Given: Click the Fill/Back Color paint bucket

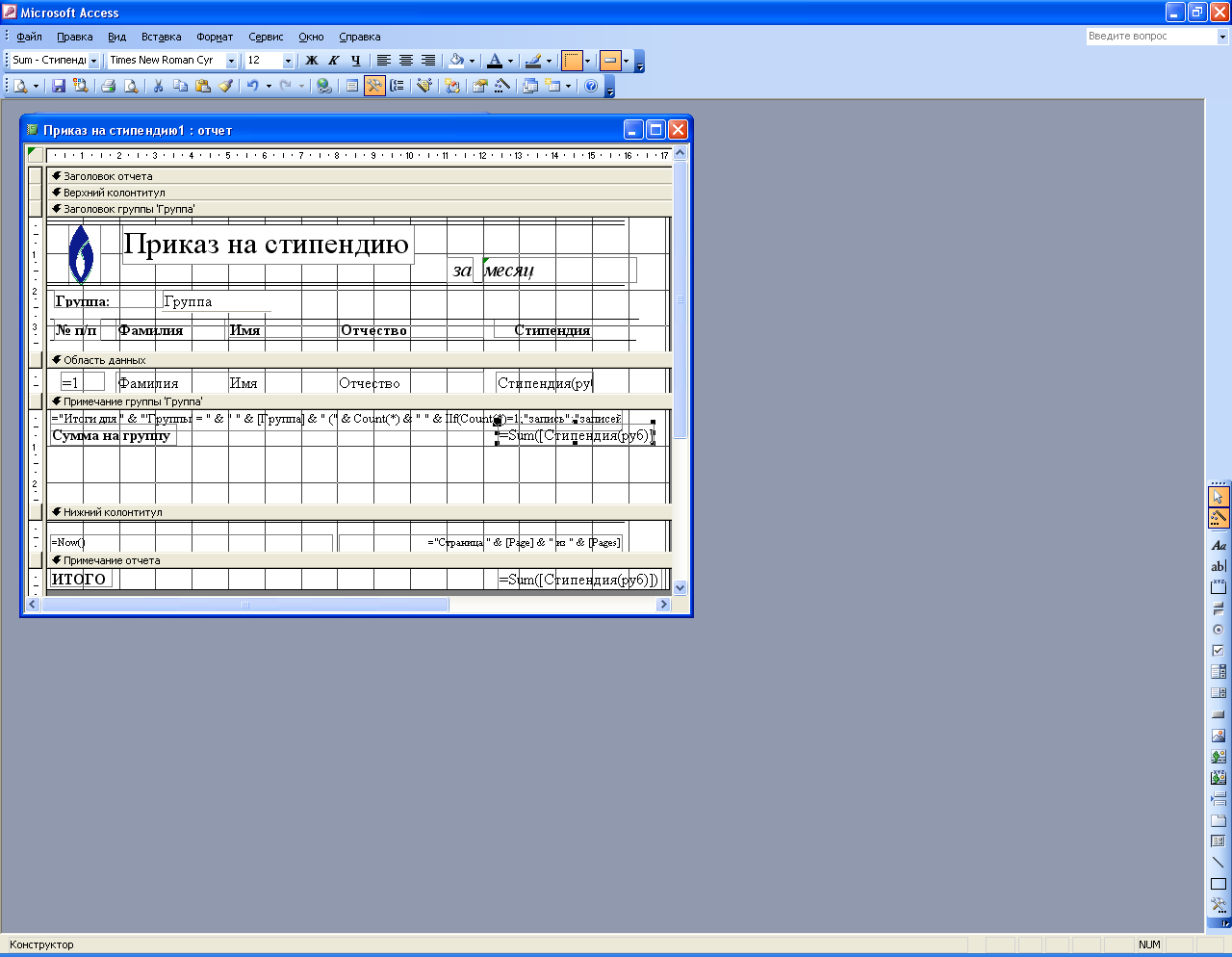Looking at the screenshot, I should [457, 61].
